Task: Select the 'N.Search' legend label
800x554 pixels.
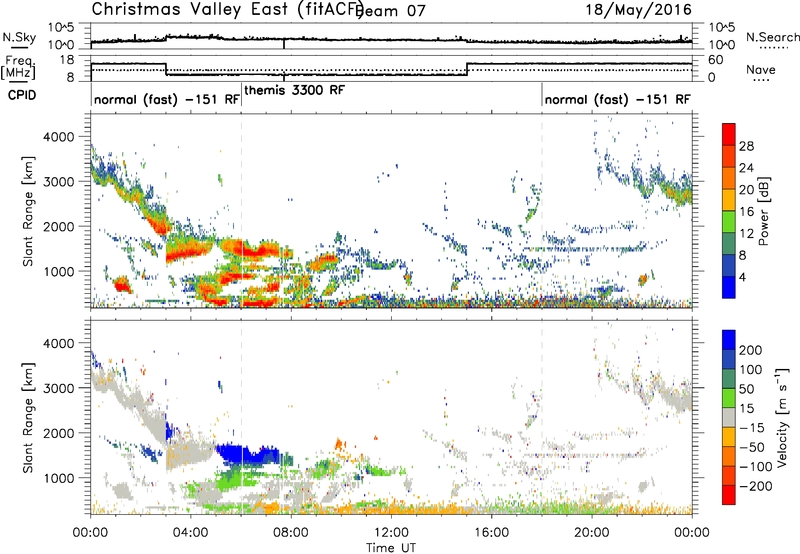Action: 772,37
